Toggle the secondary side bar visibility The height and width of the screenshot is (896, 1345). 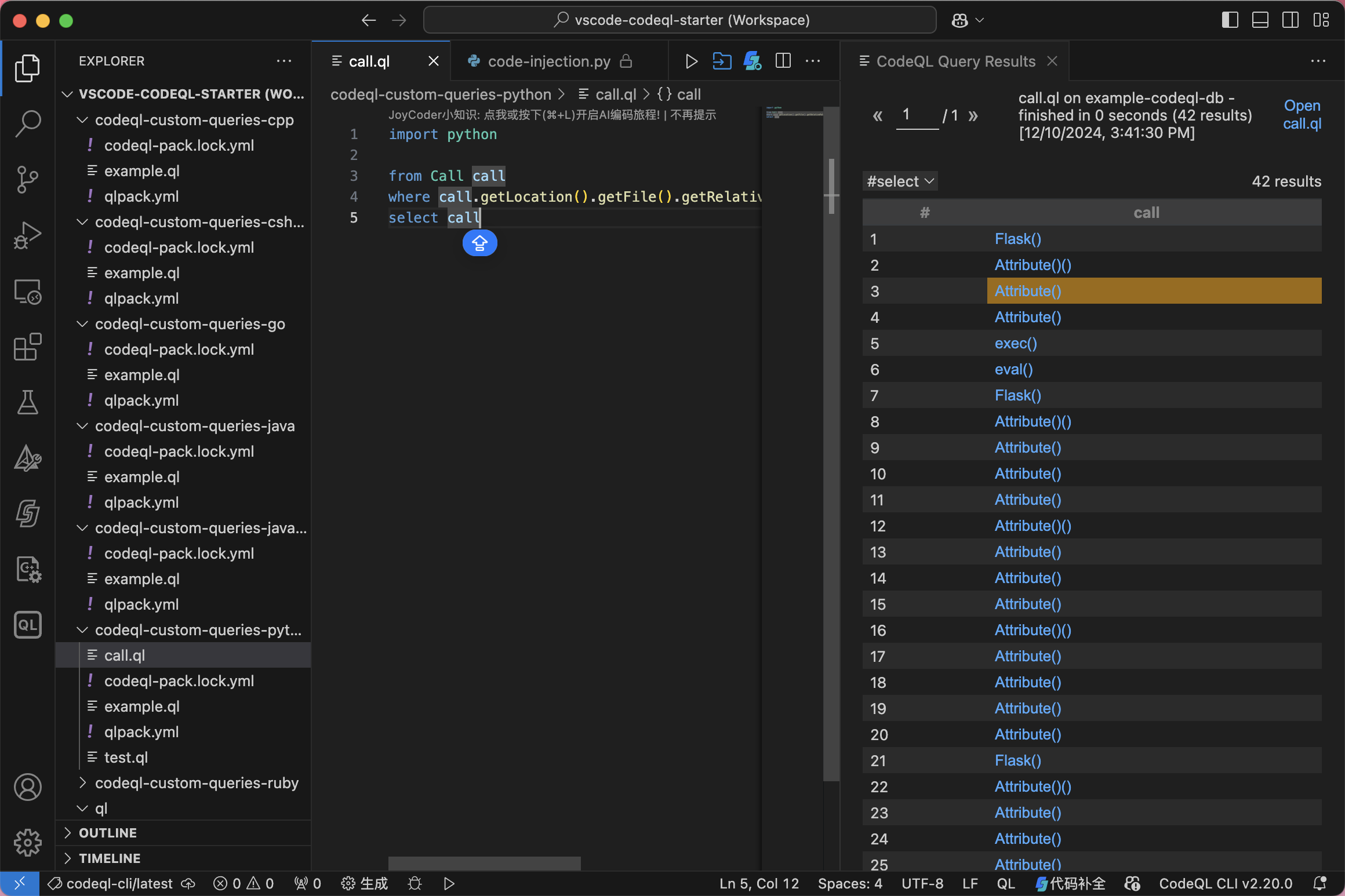pyautogui.click(x=1290, y=20)
